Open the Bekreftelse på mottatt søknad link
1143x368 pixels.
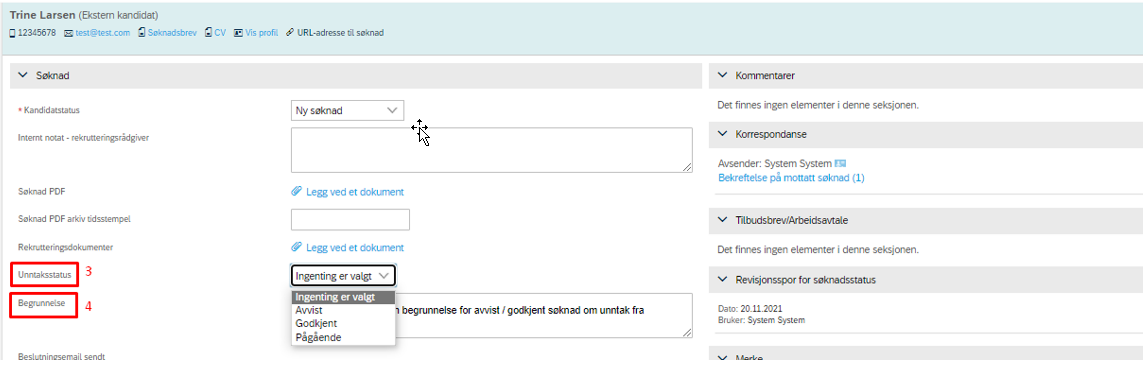coord(791,178)
